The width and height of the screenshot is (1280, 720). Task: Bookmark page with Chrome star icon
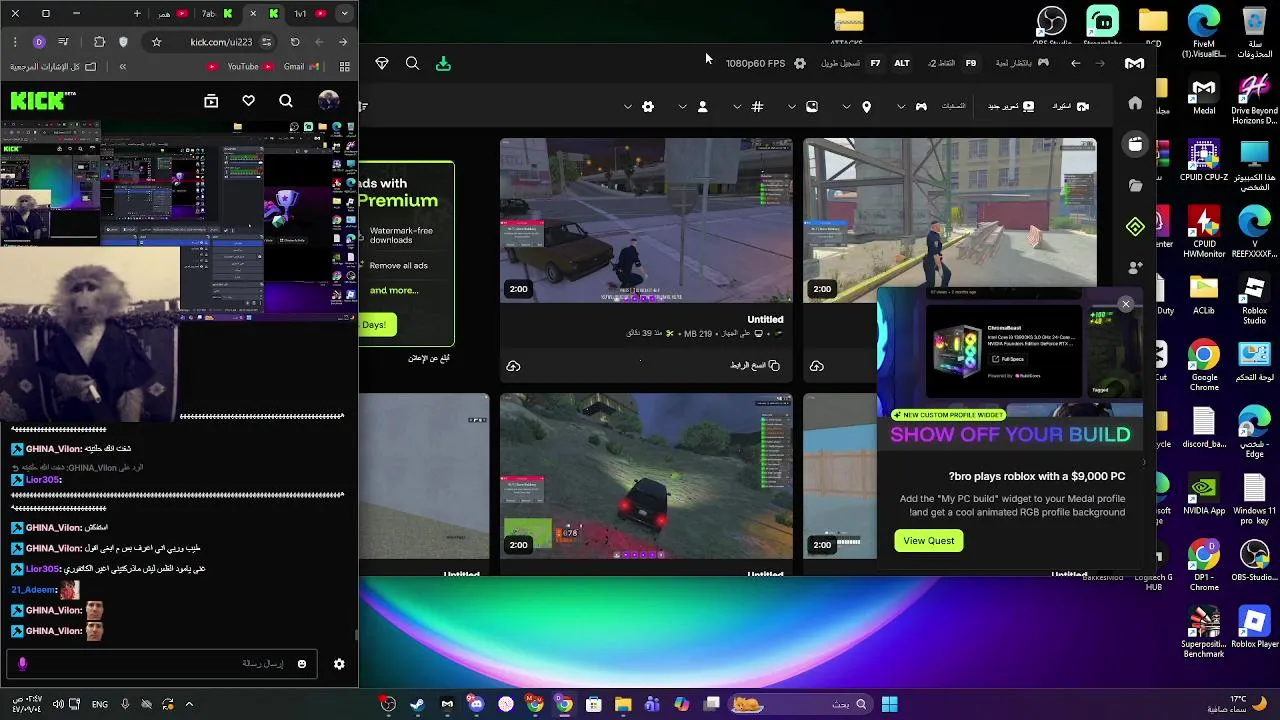(x=156, y=42)
